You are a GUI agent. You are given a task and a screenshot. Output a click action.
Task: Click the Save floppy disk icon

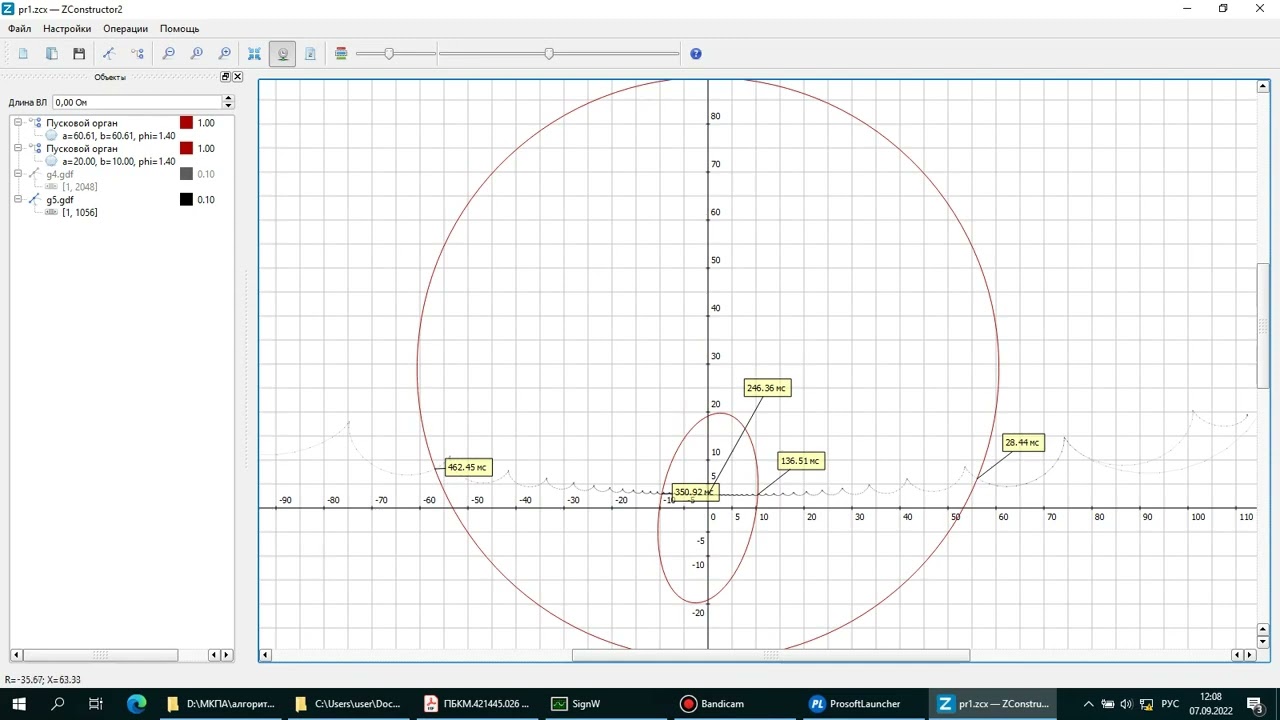(x=79, y=54)
